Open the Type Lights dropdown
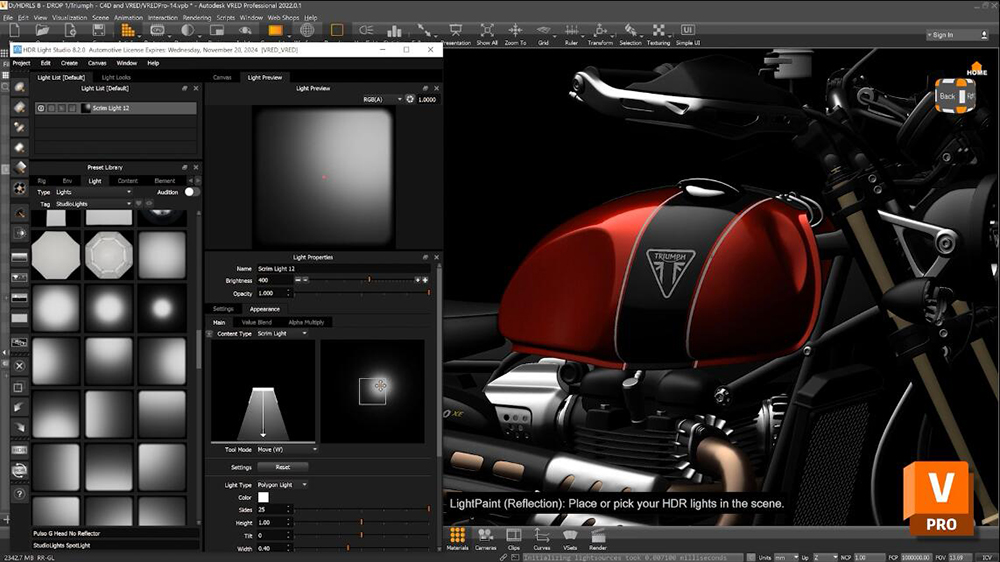The image size is (1000, 562). [93, 192]
